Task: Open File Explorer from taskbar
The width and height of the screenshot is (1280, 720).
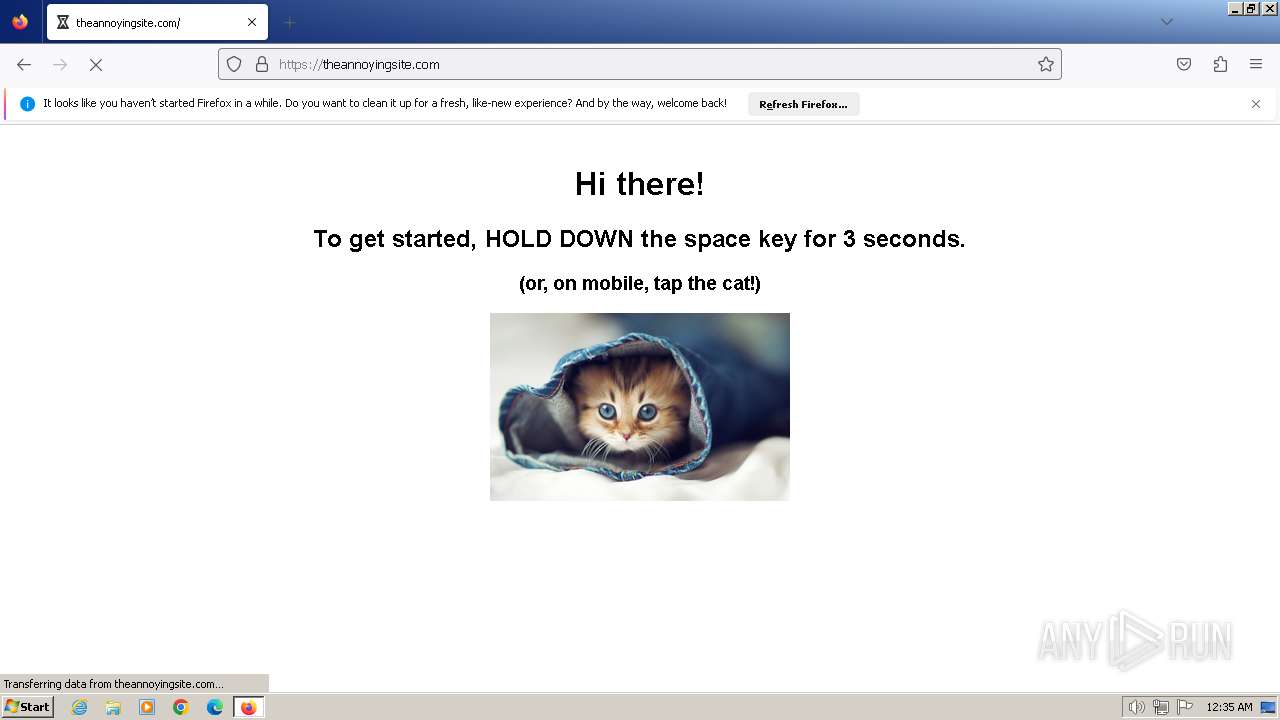Action: click(x=113, y=707)
